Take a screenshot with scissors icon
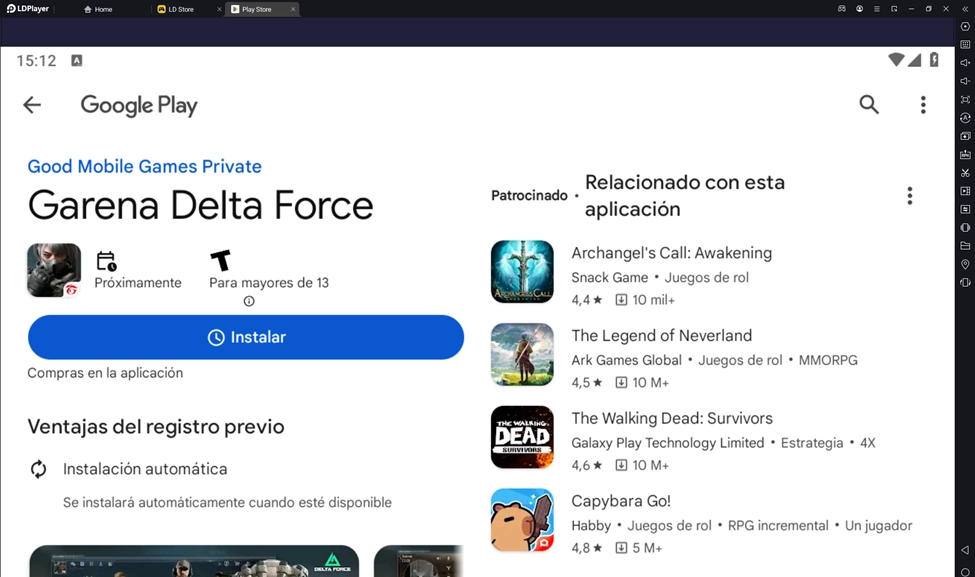Screen dimensions: 975x577 965,173
